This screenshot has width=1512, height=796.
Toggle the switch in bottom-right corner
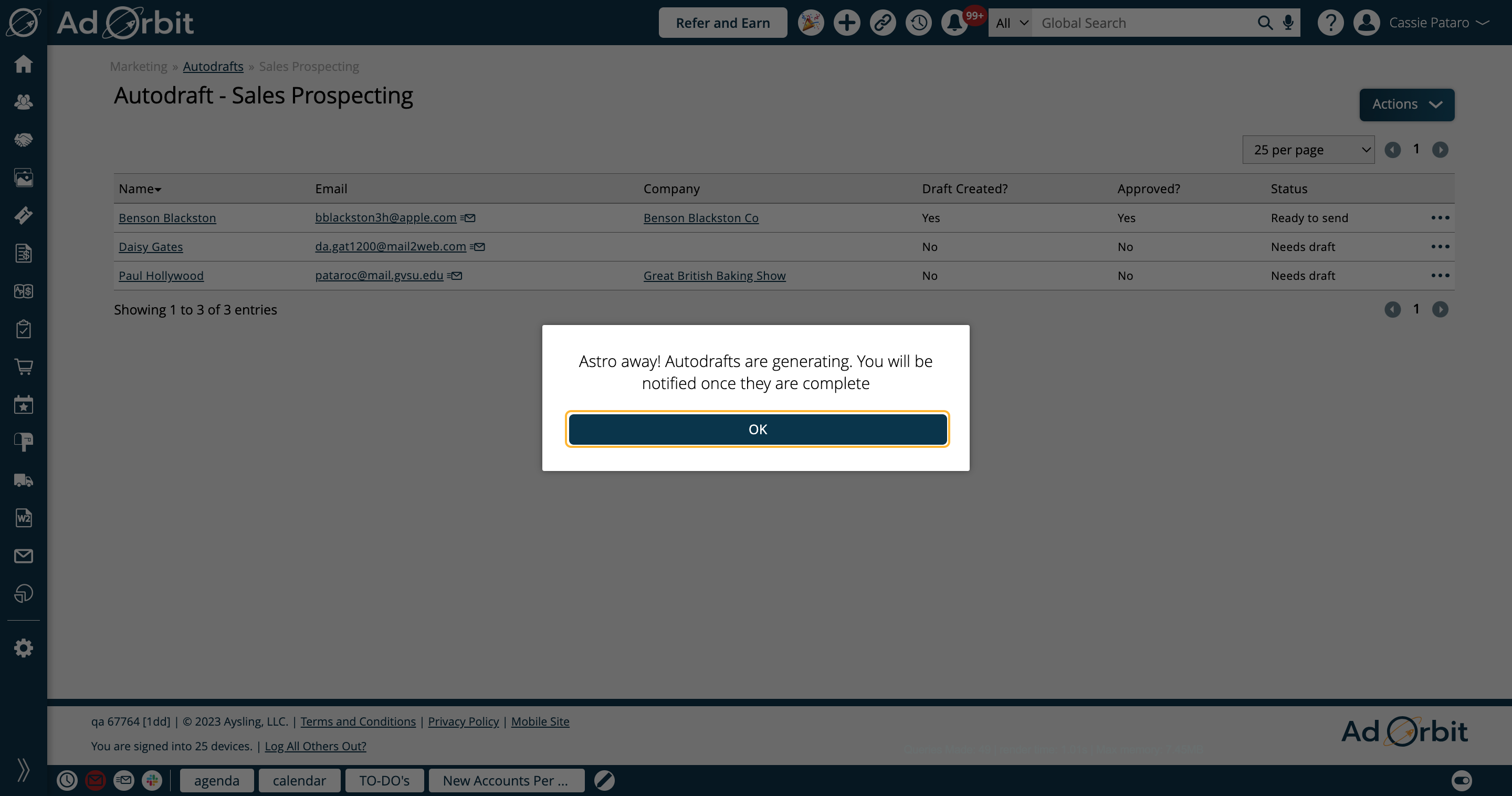[1462, 780]
